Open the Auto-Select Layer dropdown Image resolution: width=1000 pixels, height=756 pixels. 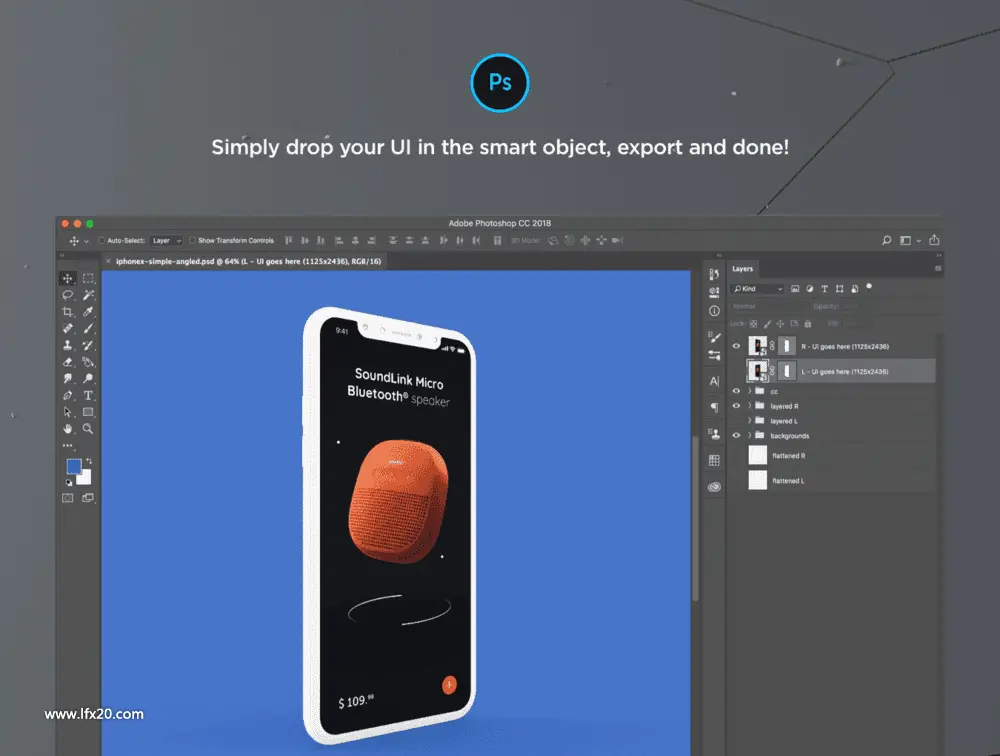166,241
